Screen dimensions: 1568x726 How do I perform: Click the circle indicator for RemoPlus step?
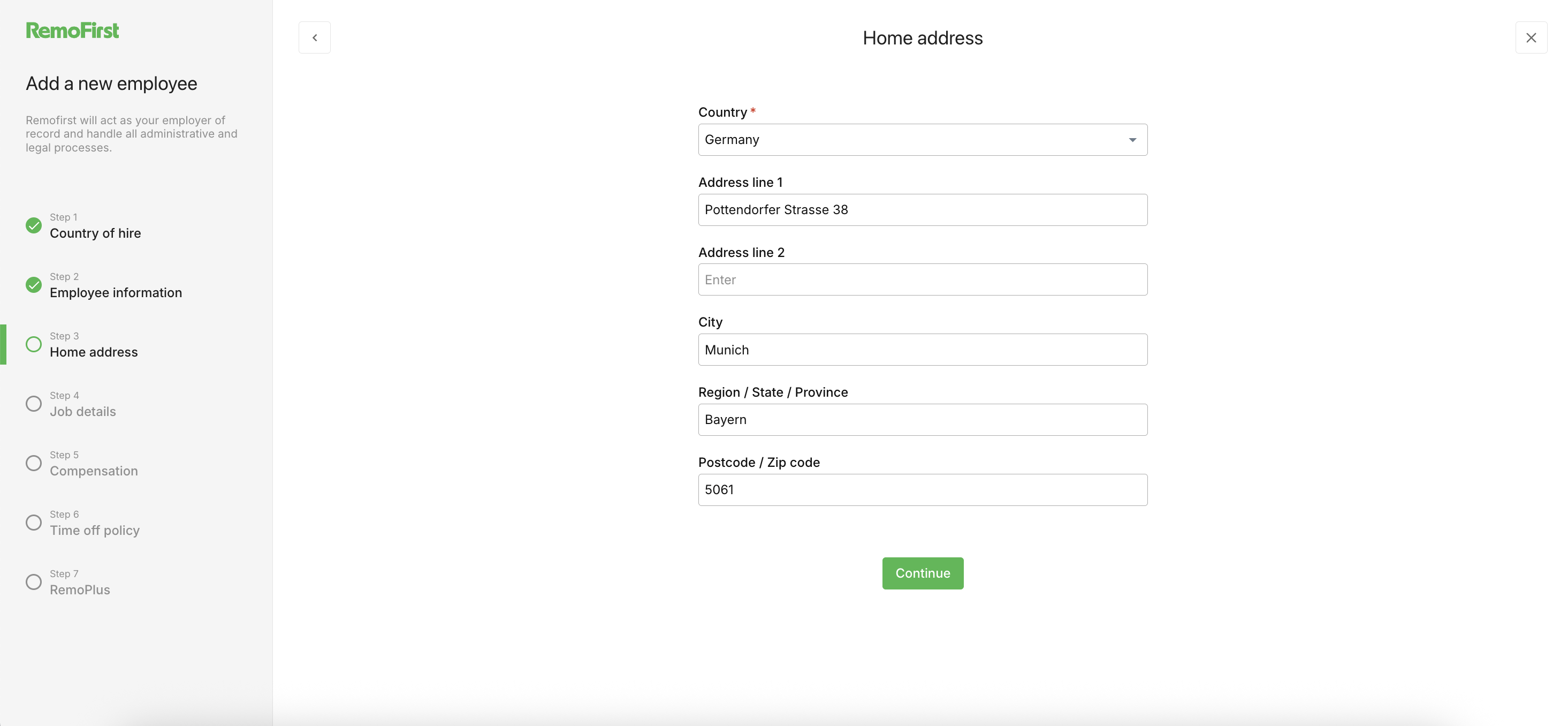pyautogui.click(x=34, y=581)
